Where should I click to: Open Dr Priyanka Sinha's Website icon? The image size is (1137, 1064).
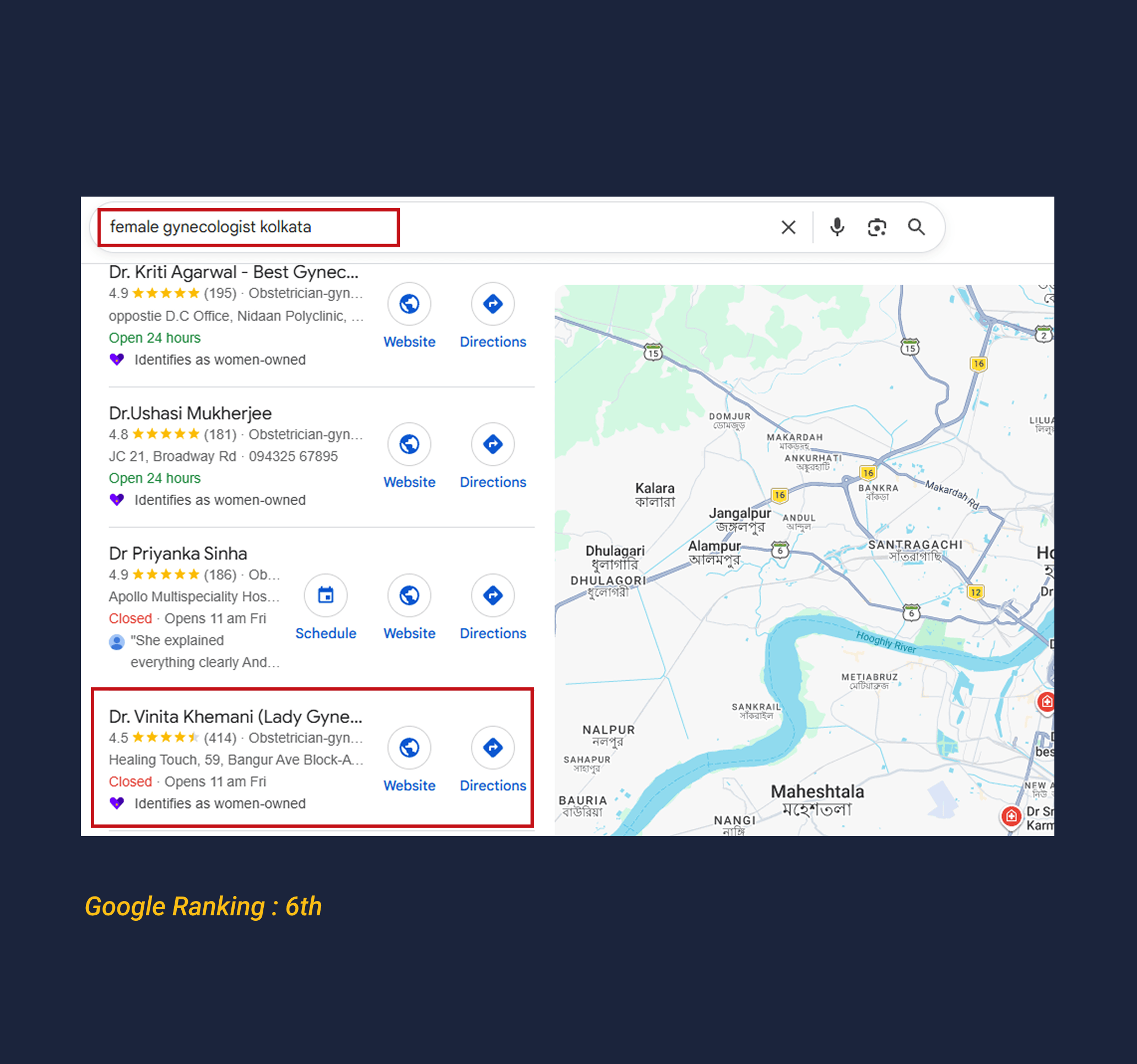pos(409,596)
